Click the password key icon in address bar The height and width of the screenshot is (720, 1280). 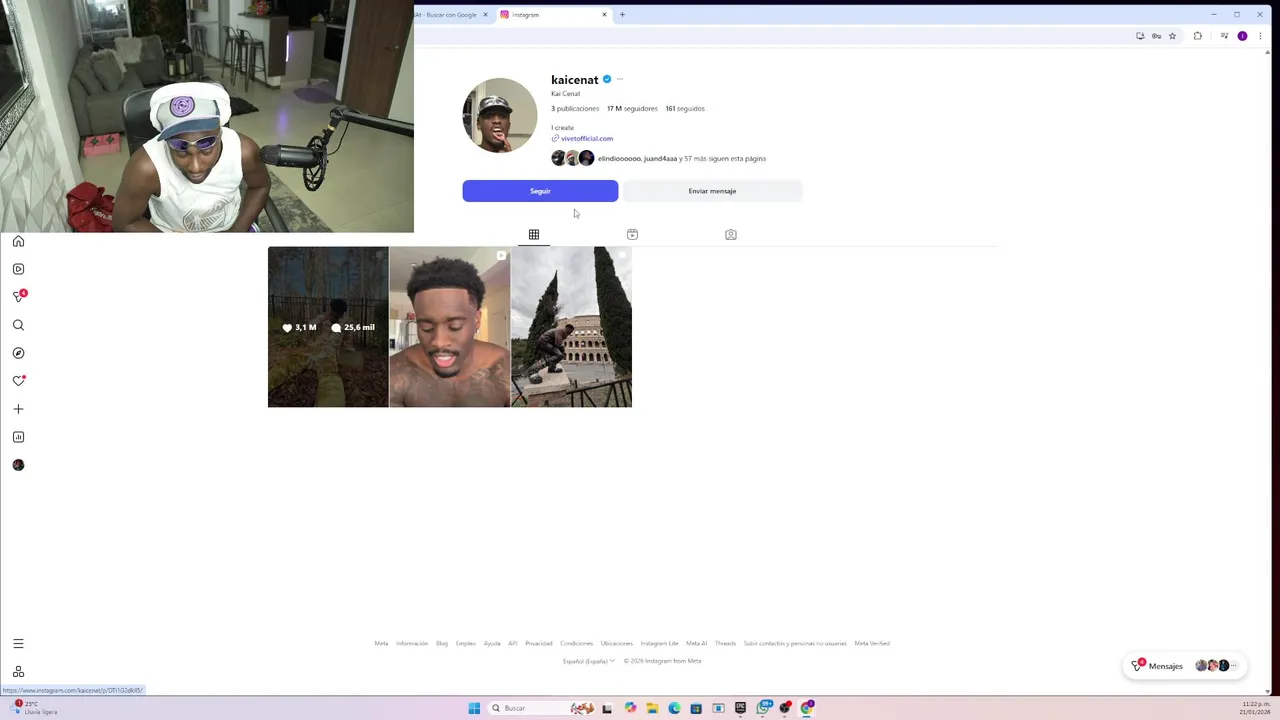pos(1156,36)
